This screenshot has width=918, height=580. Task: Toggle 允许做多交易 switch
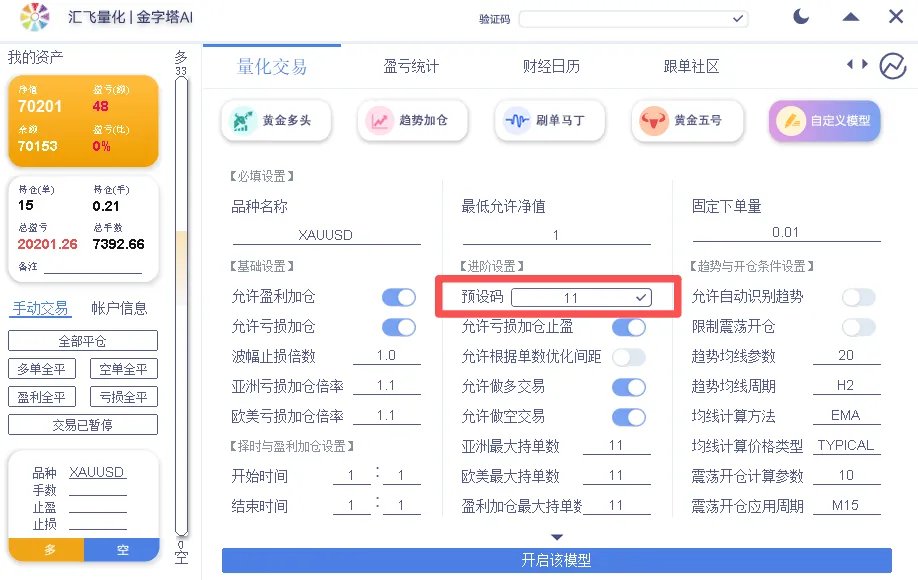pos(629,387)
